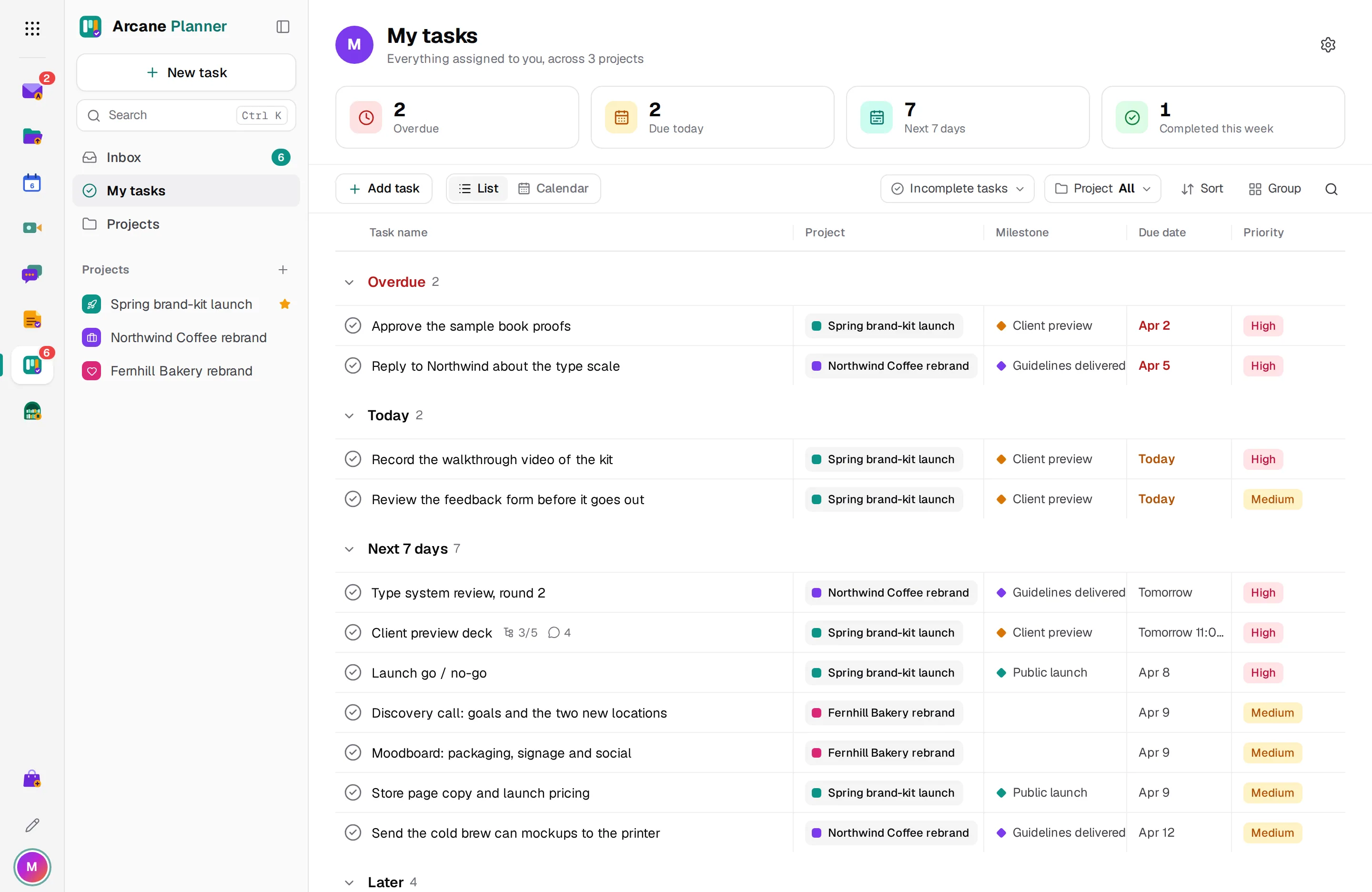Toggle star on Spring brand-kit launch

click(284, 304)
